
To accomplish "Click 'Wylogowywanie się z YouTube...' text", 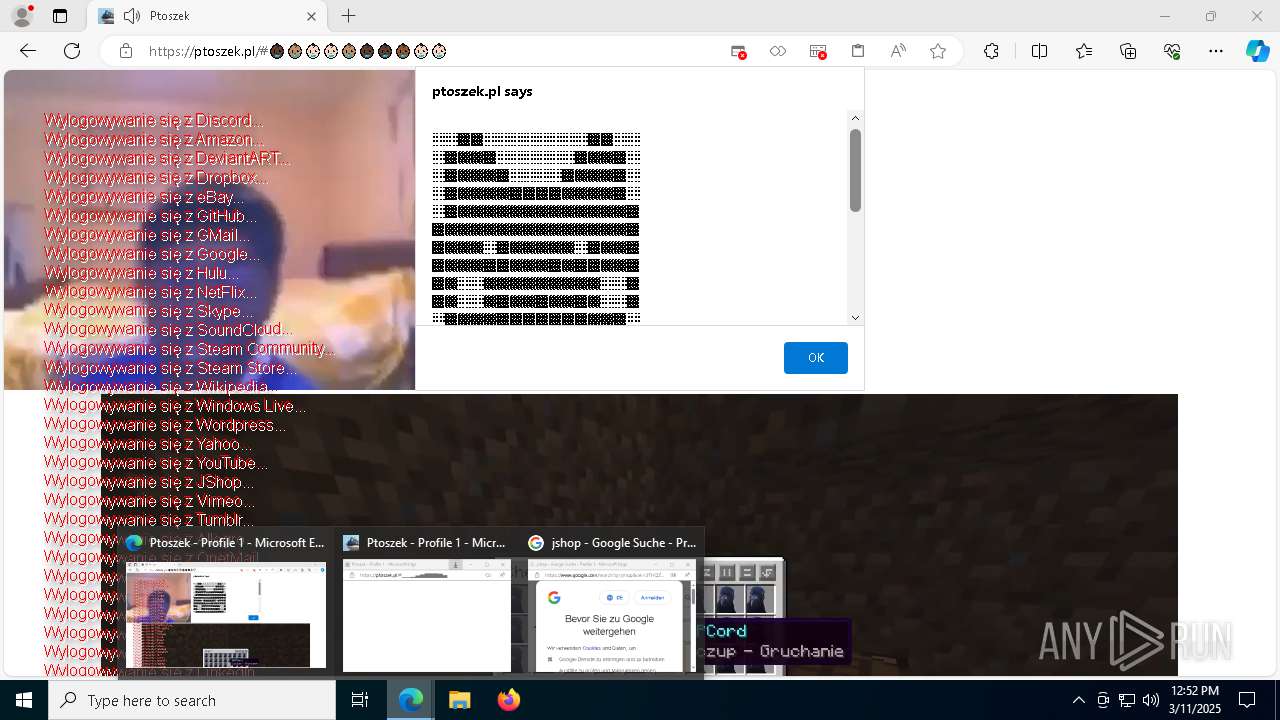I will click(156, 463).
